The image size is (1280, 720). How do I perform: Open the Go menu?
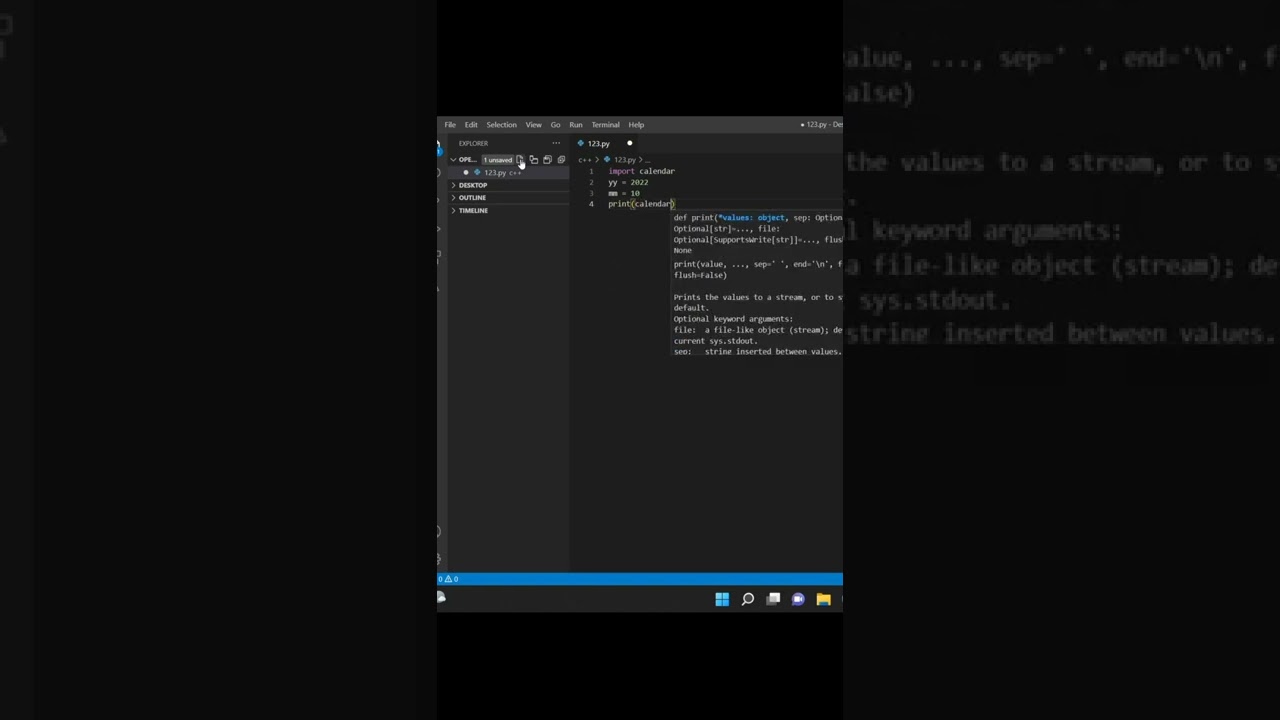click(555, 125)
